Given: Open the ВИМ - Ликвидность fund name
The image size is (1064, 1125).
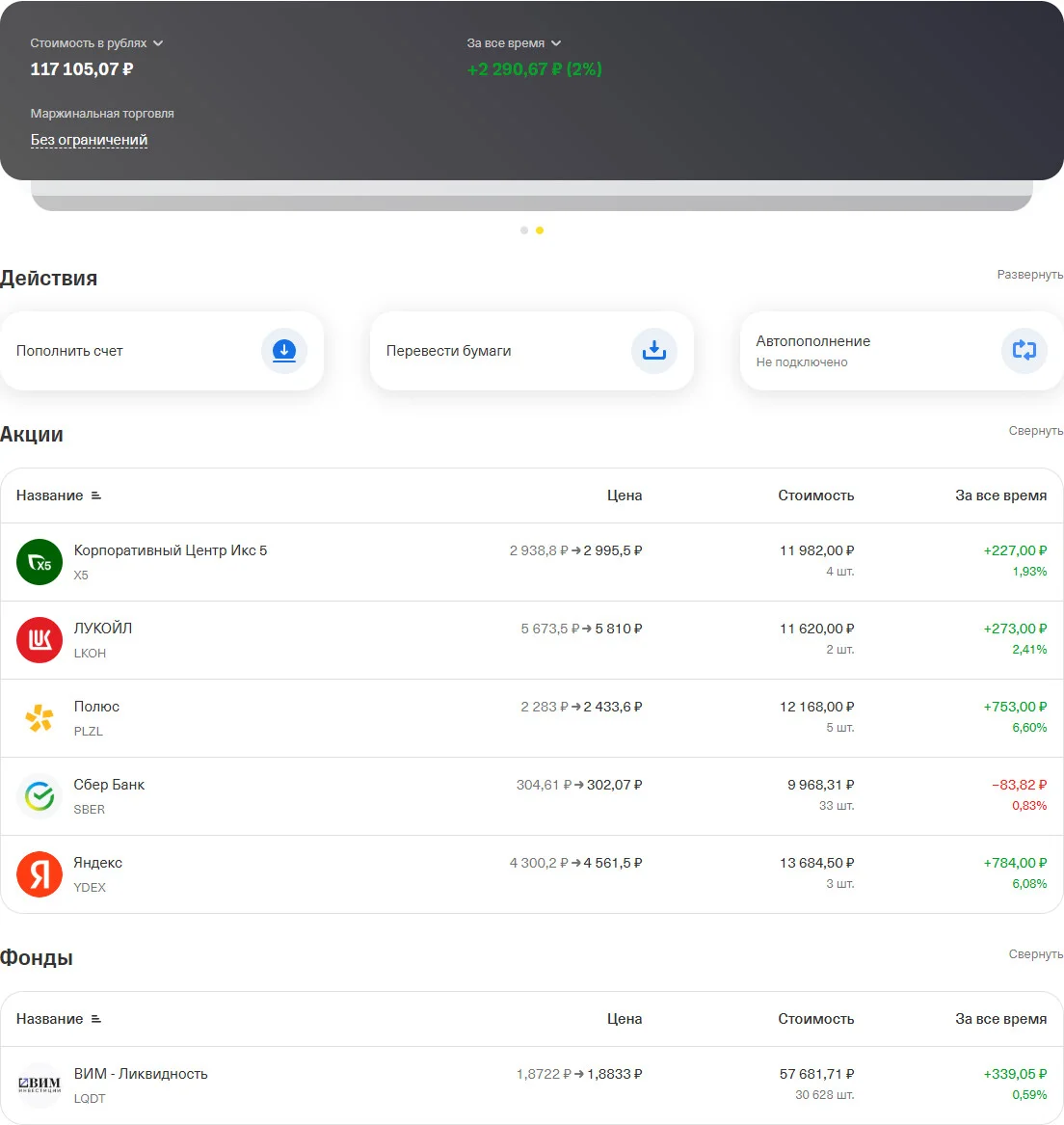Looking at the screenshot, I should (141, 1074).
